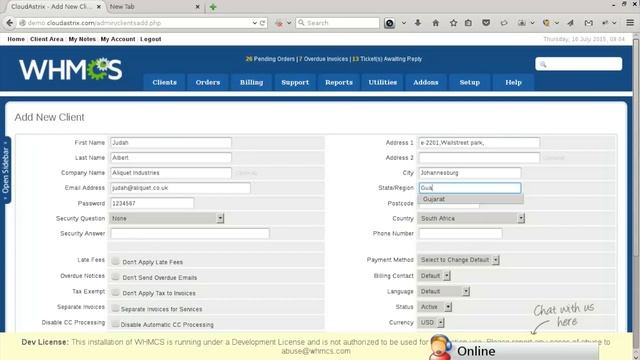Open the Pending Orders link

(x=270, y=59)
